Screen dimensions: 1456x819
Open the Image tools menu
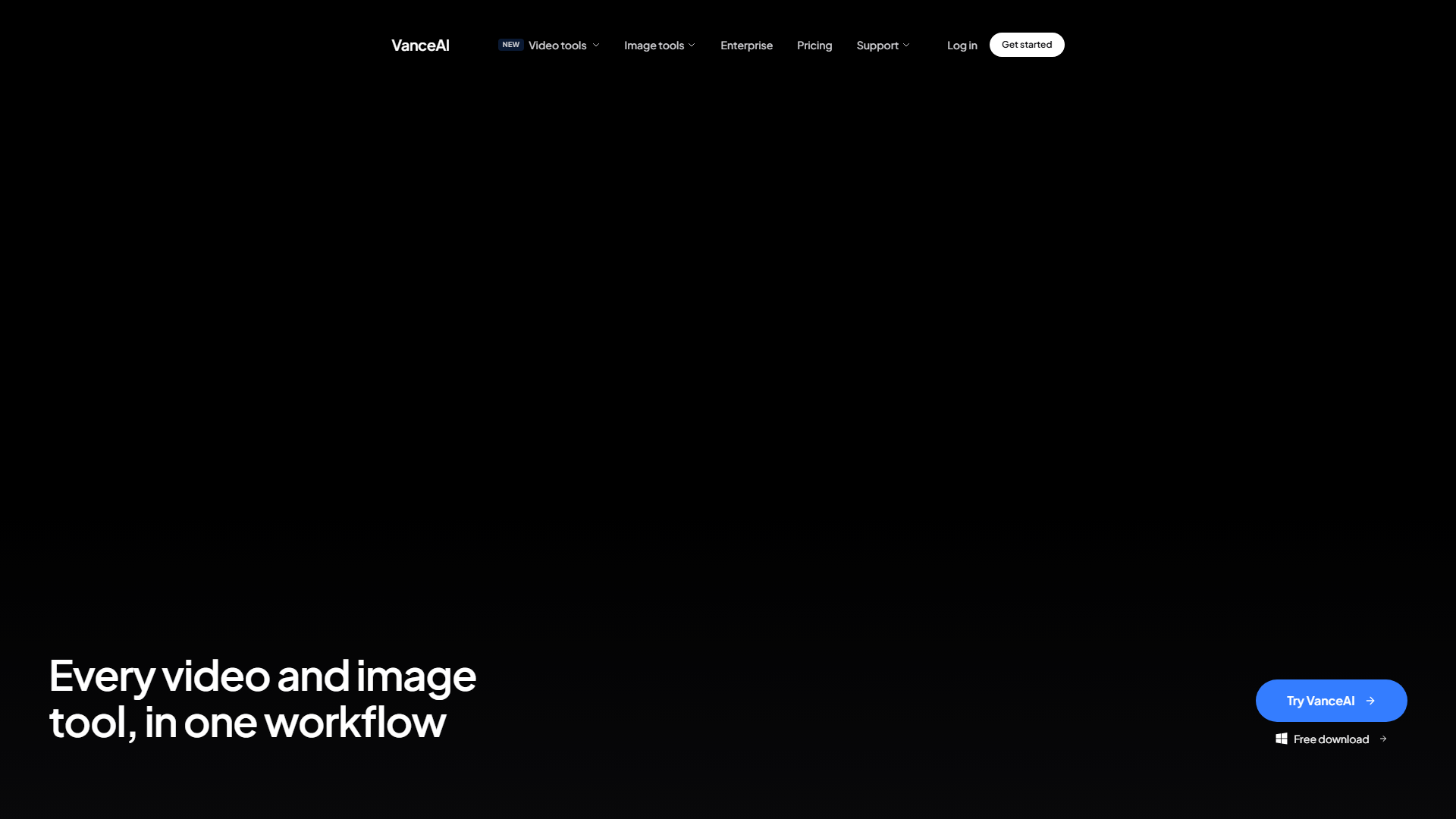pos(654,45)
